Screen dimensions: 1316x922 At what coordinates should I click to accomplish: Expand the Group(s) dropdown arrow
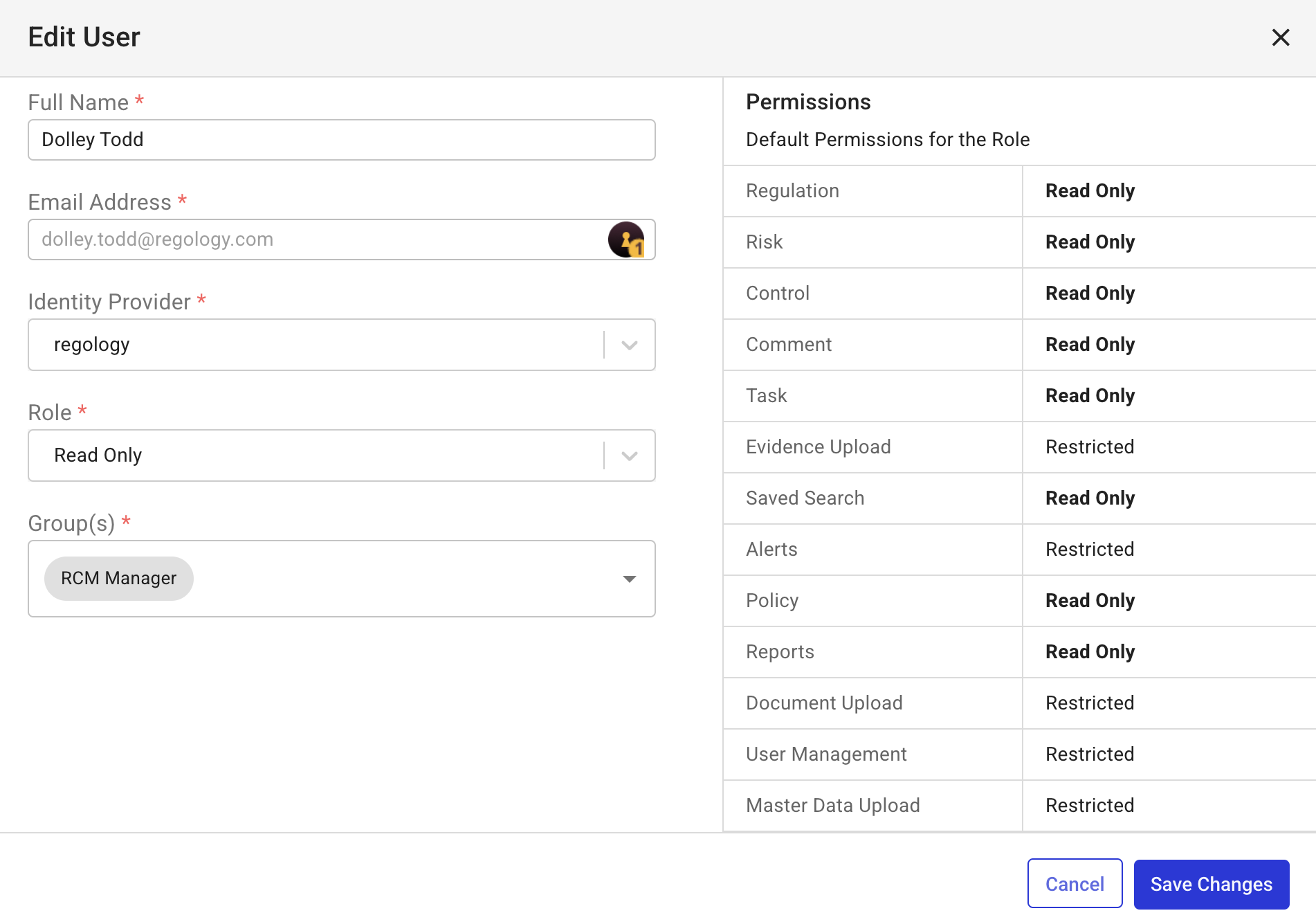(629, 579)
